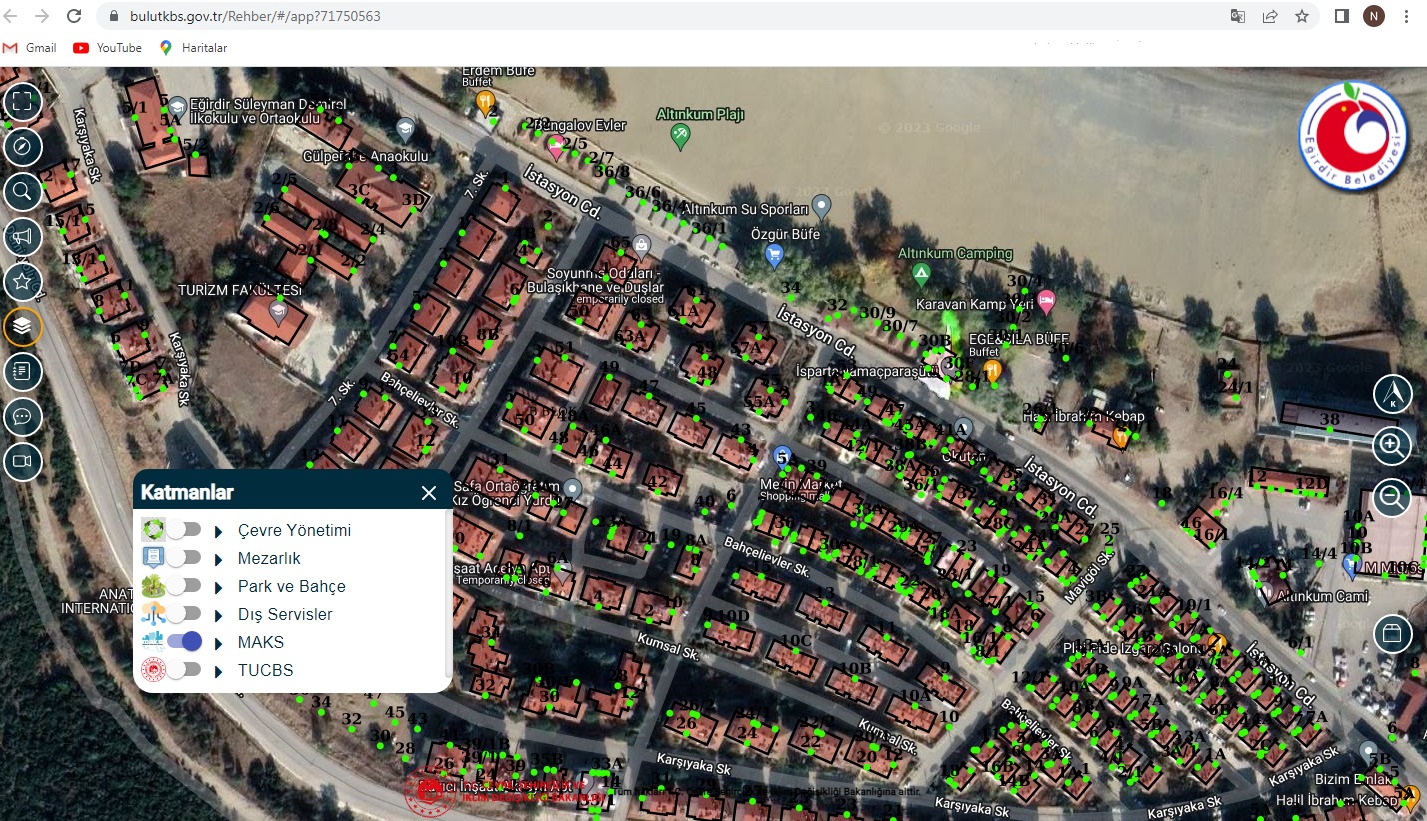Click the Mezarlık layer icon

click(153, 558)
